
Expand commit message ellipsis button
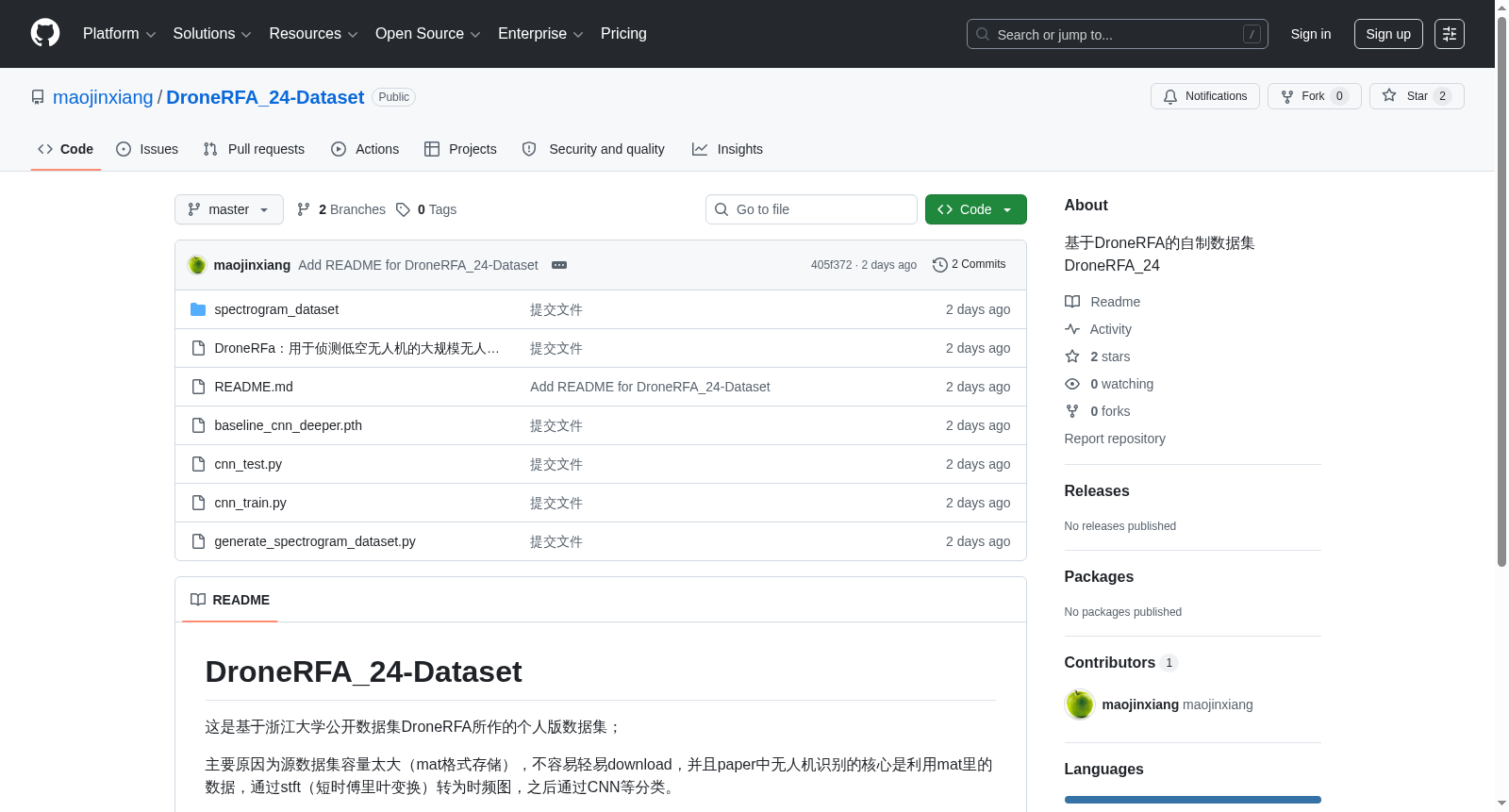pyautogui.click(x=559, y=265)
